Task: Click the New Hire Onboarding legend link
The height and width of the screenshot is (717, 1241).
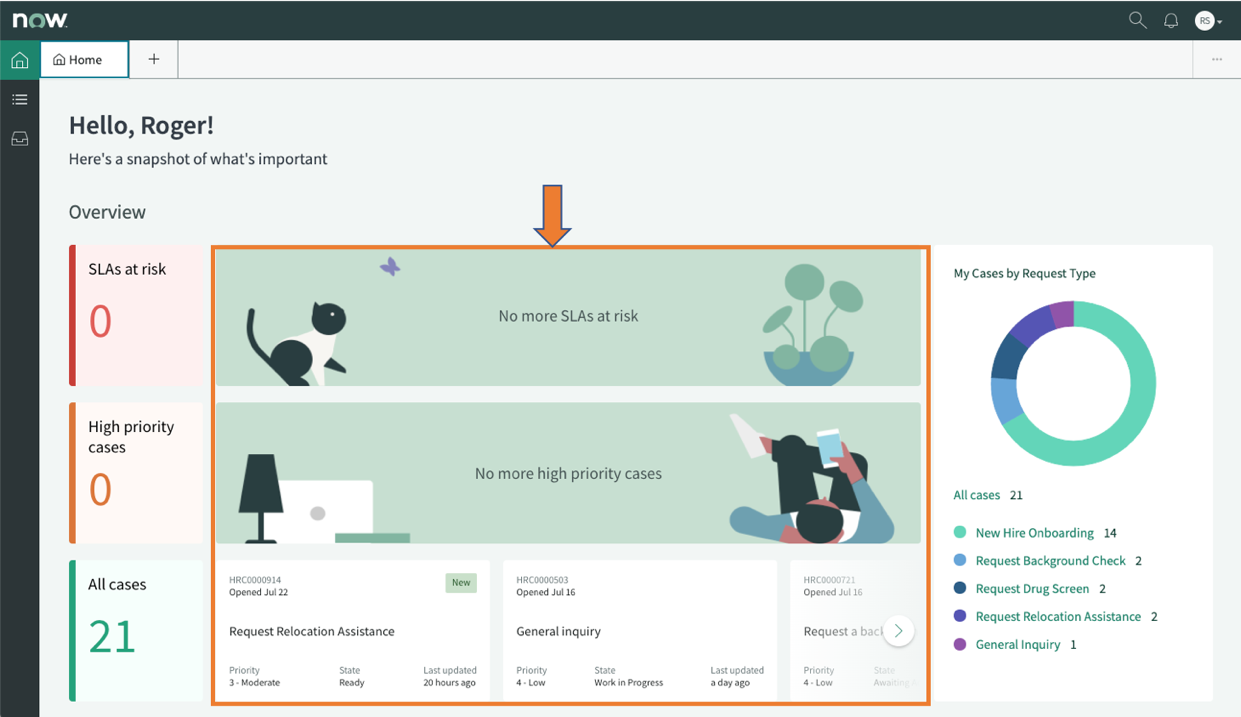Action: (x=1035, y=533)
